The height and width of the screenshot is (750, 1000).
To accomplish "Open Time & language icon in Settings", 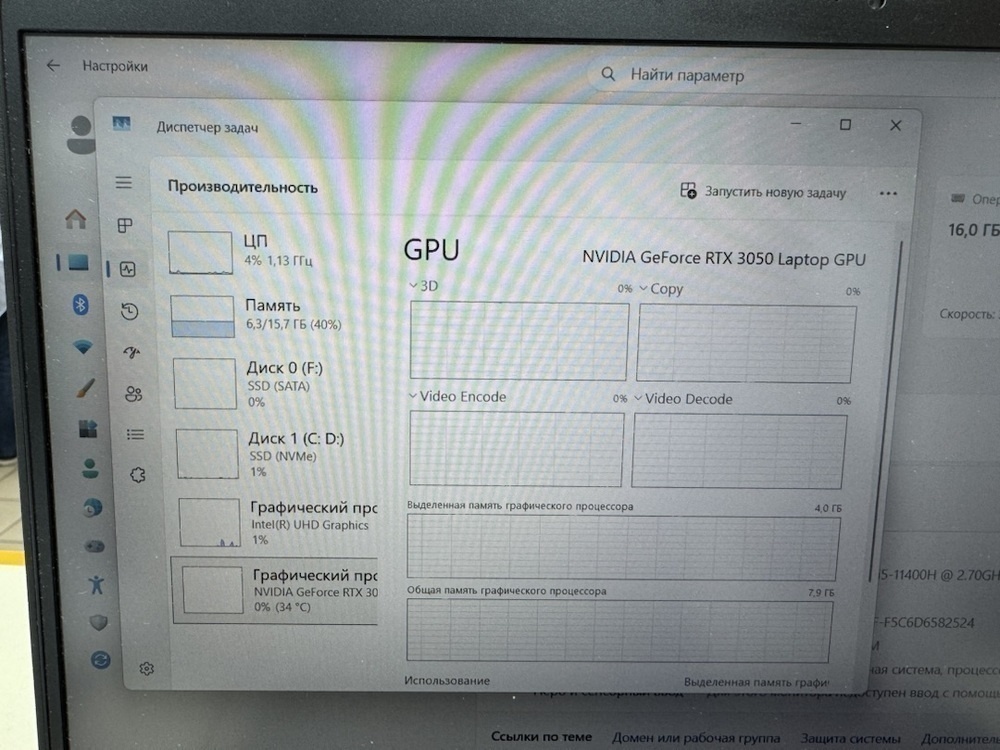I will pyautogui.click(x=92, y=508).
